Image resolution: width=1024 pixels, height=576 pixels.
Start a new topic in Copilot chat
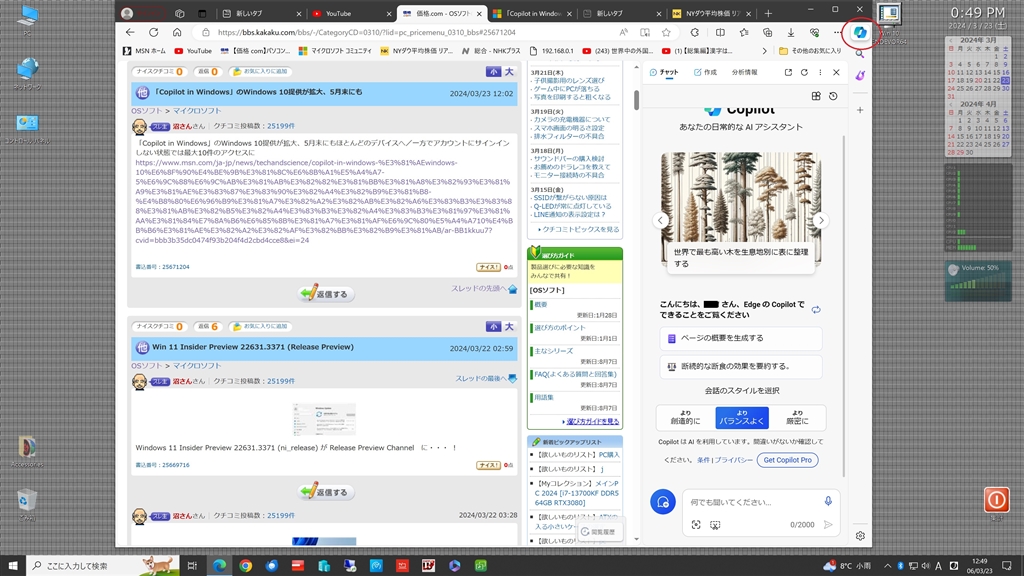pyautogui.click(x=662, y=502)
